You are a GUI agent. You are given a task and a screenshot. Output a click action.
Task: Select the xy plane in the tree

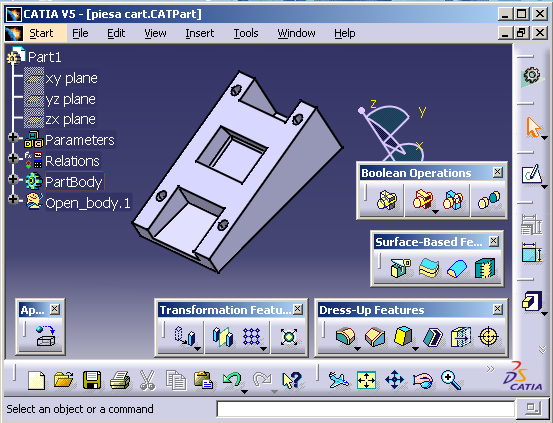[71, 78]
